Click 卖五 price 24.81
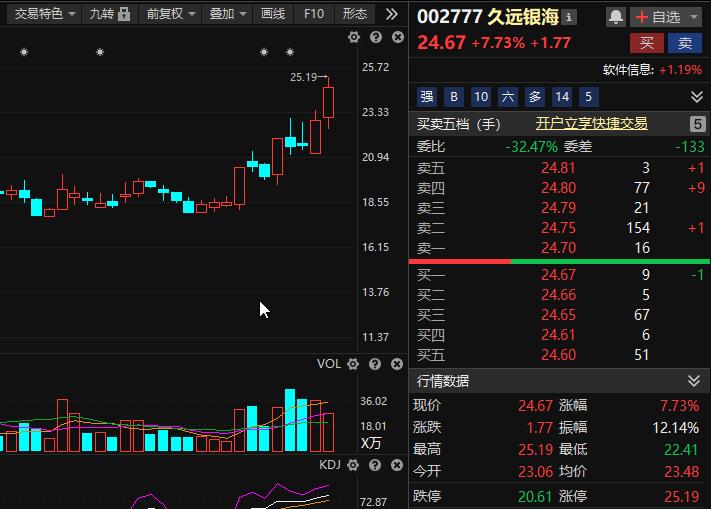This screenshot has width=711, height=509. 558,168
